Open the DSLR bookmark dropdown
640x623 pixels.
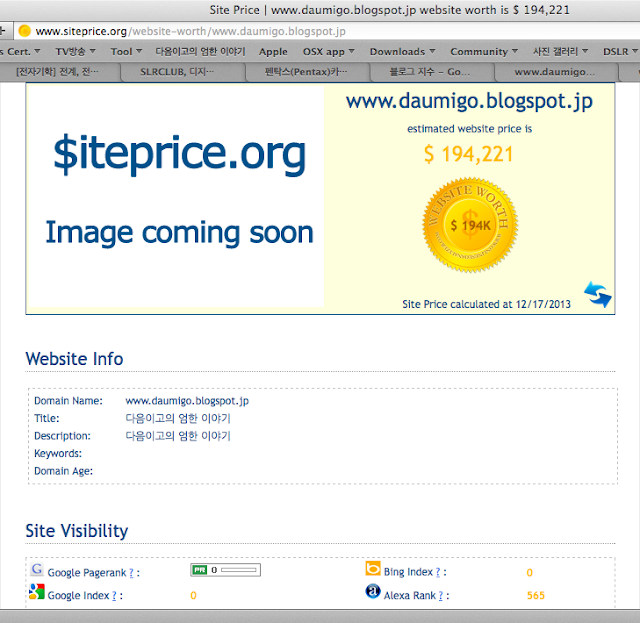point(620,51)
